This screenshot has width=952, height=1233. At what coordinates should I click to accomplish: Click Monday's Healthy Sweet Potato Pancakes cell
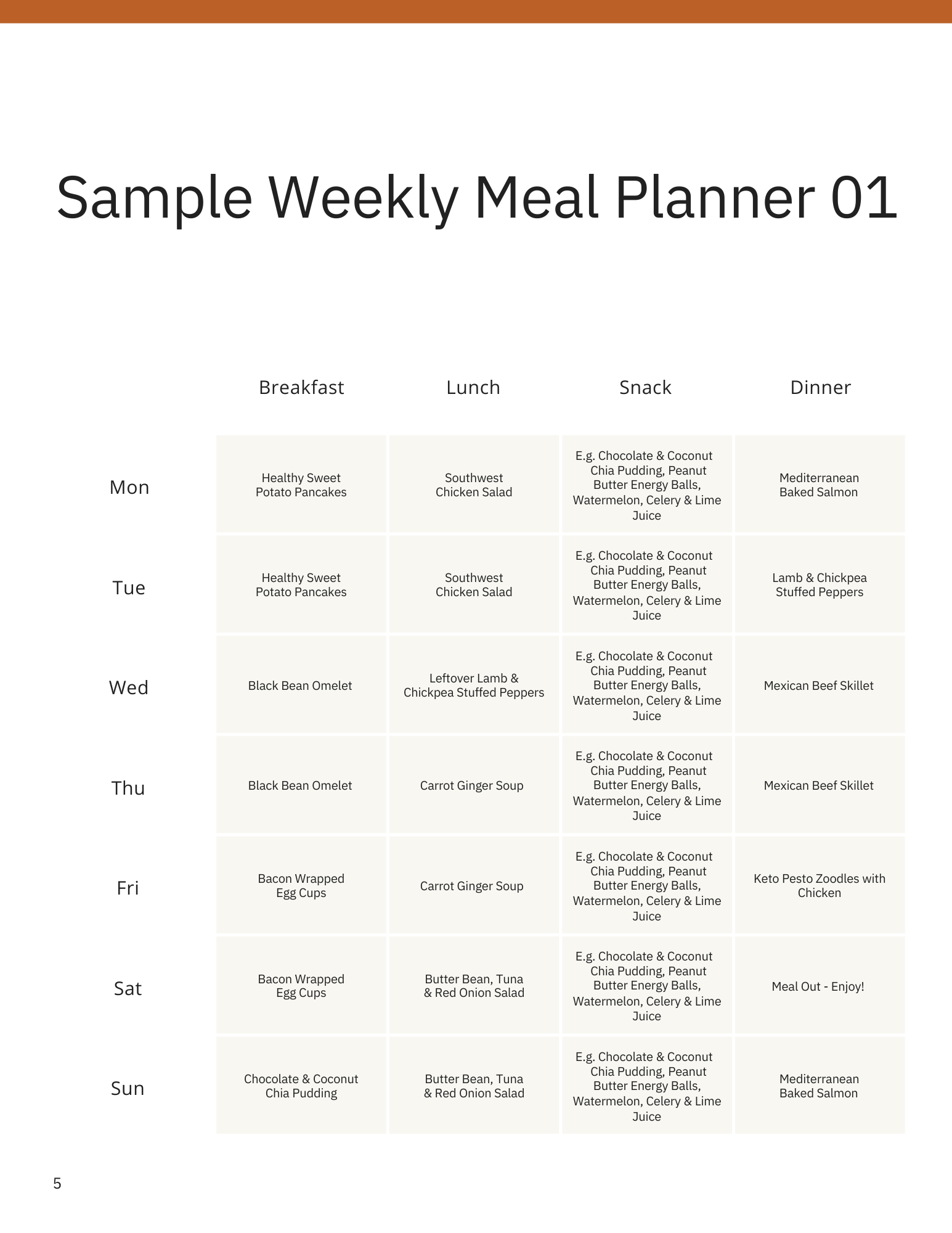301,485
